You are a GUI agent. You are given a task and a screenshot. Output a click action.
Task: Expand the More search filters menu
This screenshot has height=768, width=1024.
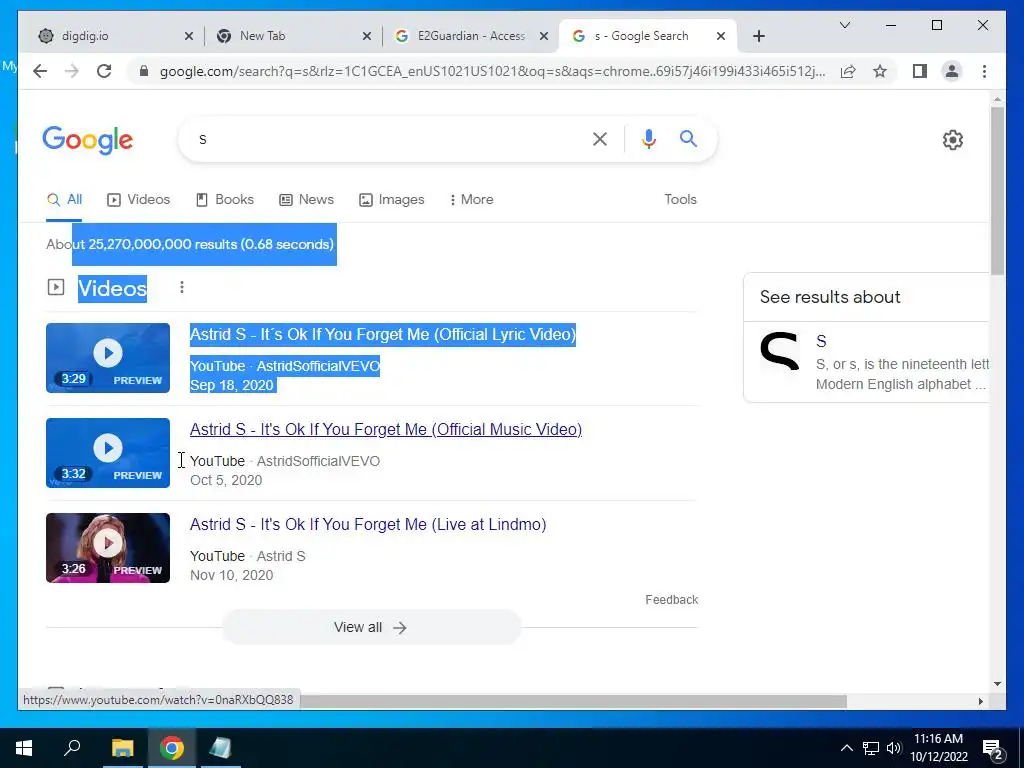[x=472, y=200]
